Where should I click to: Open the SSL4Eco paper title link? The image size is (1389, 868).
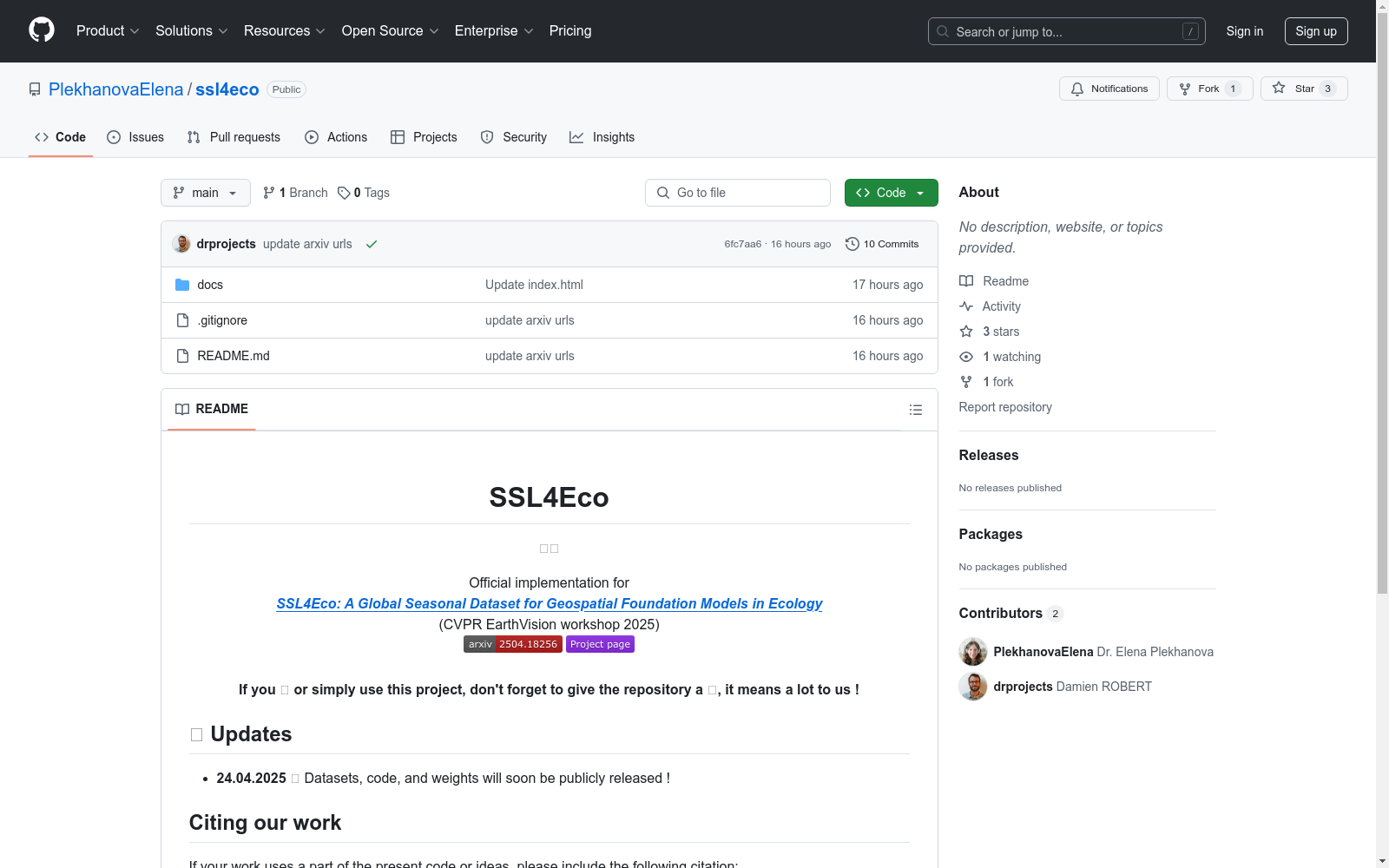[x=550, y=603]
